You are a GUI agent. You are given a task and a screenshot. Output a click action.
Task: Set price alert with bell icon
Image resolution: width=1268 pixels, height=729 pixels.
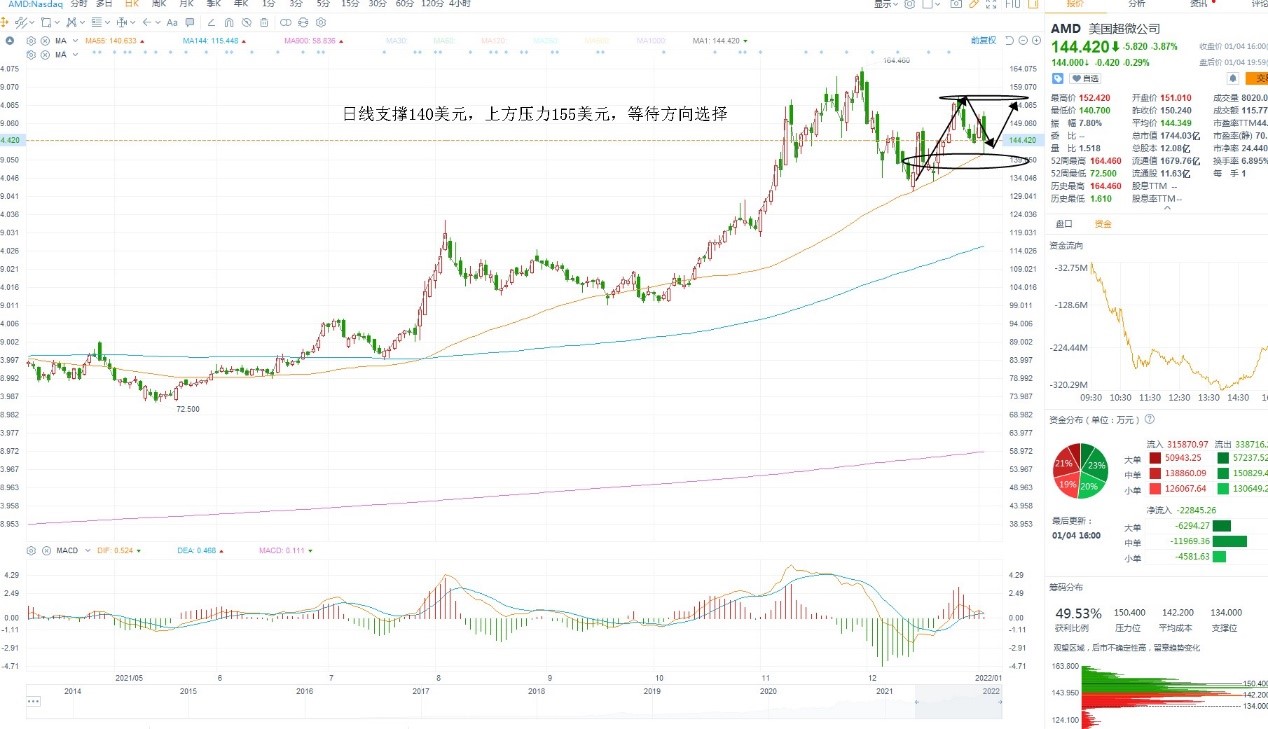click(x=1233, y=77)
